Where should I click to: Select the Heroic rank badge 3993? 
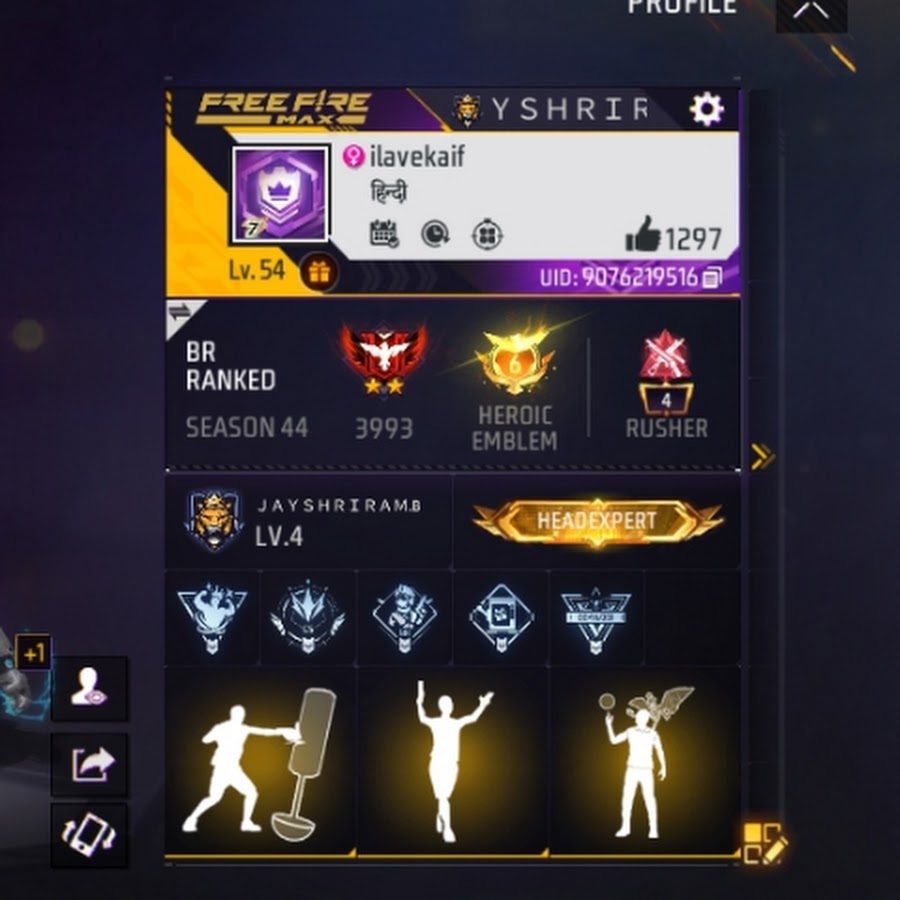[383, 380]
